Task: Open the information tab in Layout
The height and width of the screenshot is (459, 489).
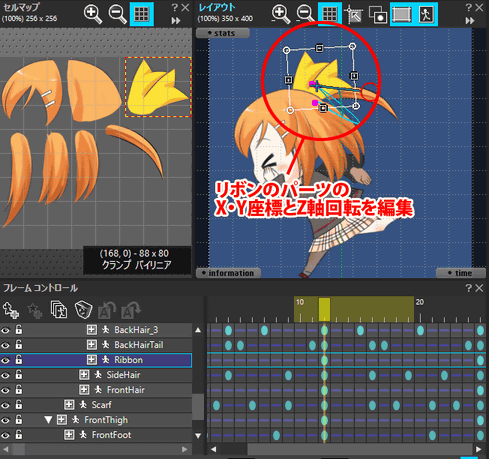Action: [228, 273]
